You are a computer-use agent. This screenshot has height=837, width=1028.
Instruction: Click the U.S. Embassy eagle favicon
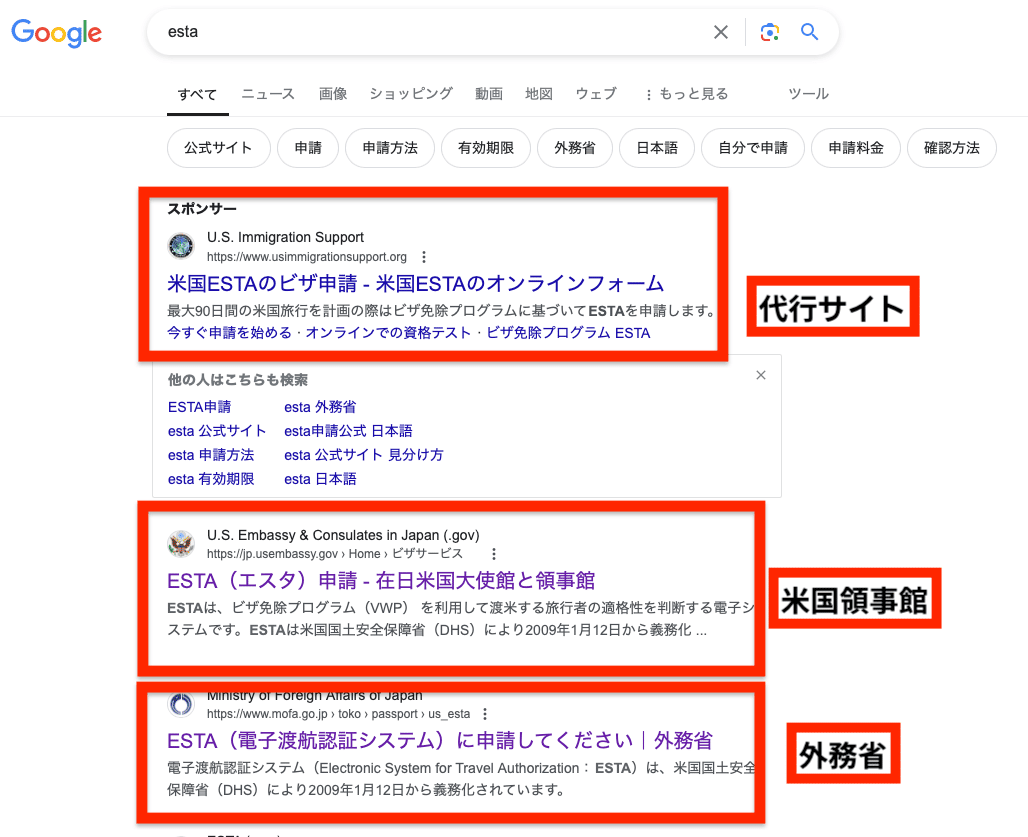[181, 544]
